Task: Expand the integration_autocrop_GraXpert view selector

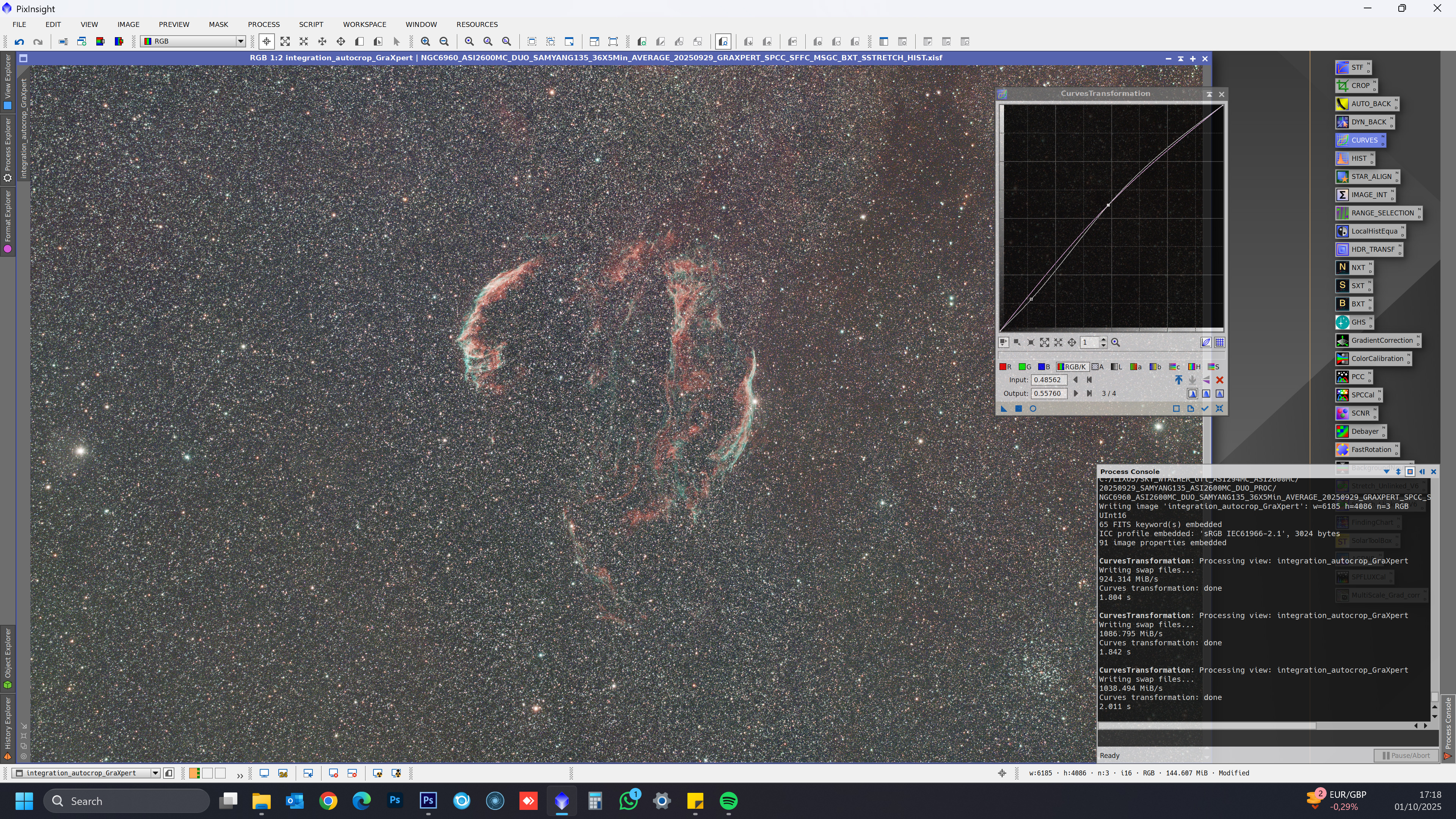Action: (155, 773)
